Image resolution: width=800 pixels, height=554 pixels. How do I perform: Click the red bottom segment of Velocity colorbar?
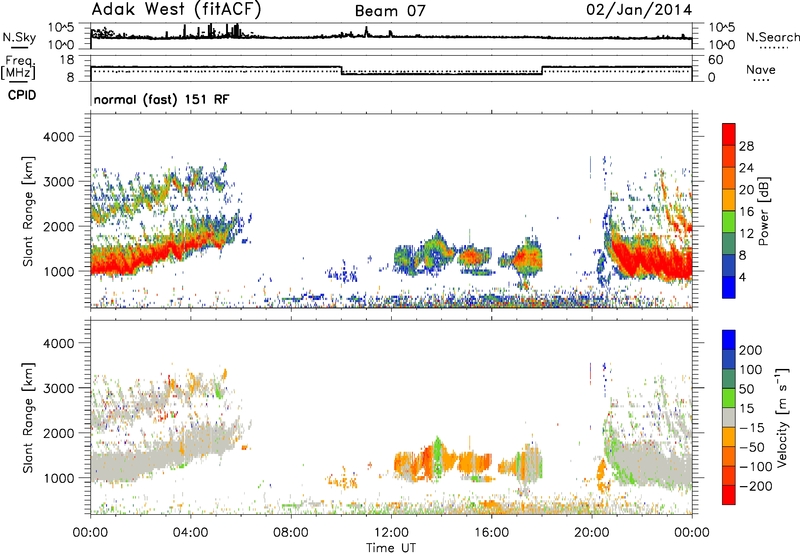tap(729, 495)
